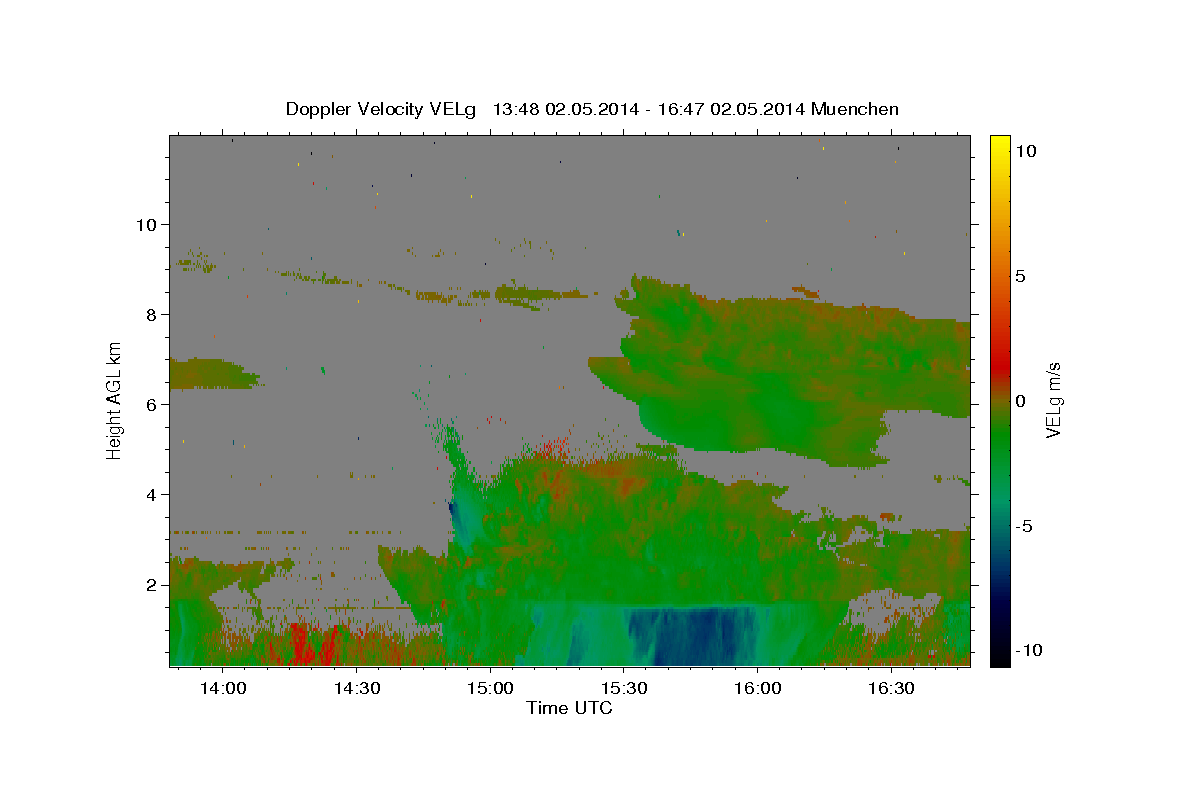Click the 'Muenchen' location in title
Image resolution: width=1200 pixels, height=800 pixels.
(855, 109)
